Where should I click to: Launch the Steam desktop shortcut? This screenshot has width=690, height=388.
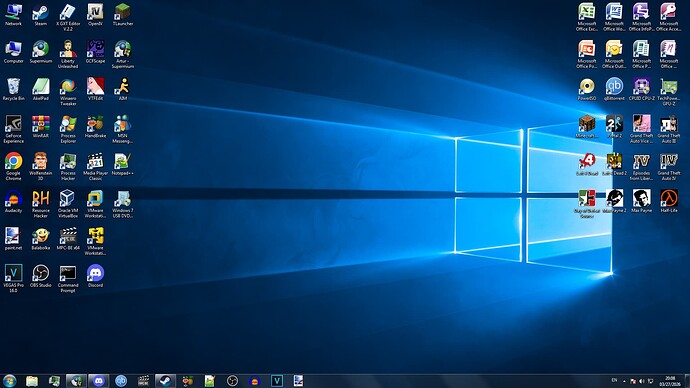[x=40, y=15]
